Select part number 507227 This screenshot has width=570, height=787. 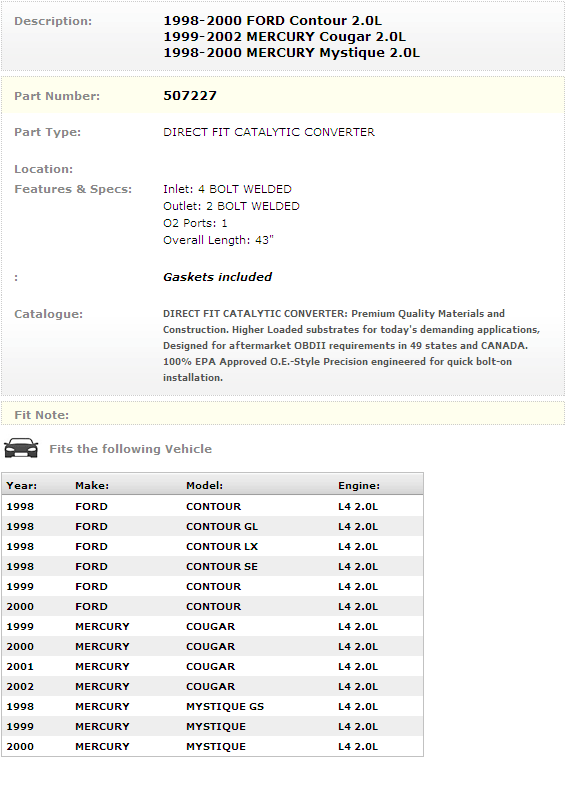(190, 95)
